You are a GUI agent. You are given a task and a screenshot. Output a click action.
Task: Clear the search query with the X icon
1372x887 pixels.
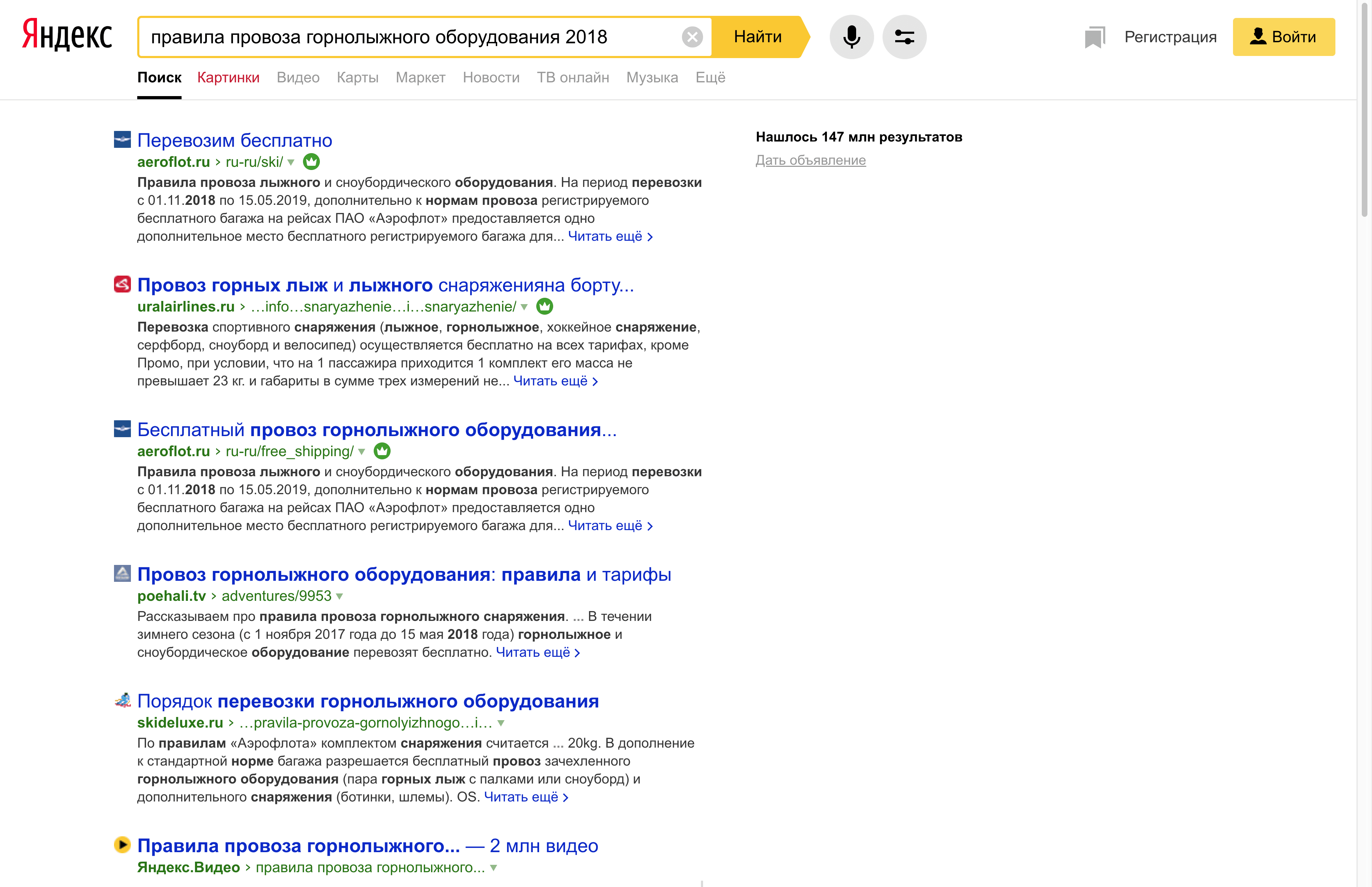point(691,37)
